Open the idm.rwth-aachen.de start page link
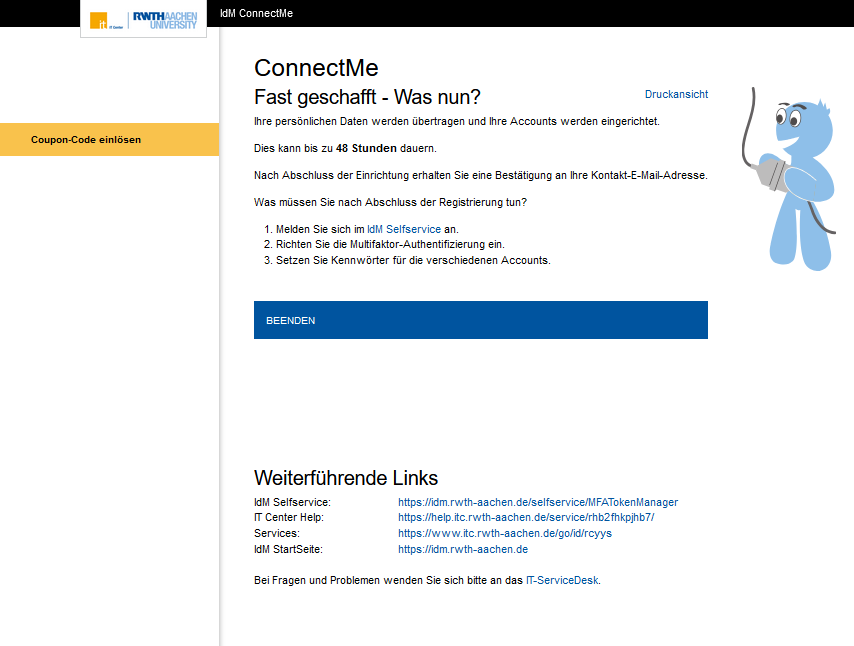Screen dimensions: 854x646 click(x=463, y=550)
